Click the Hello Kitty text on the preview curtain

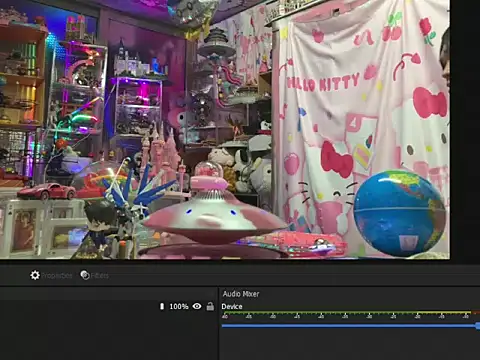pyautogui.click(x=323, y=83)
